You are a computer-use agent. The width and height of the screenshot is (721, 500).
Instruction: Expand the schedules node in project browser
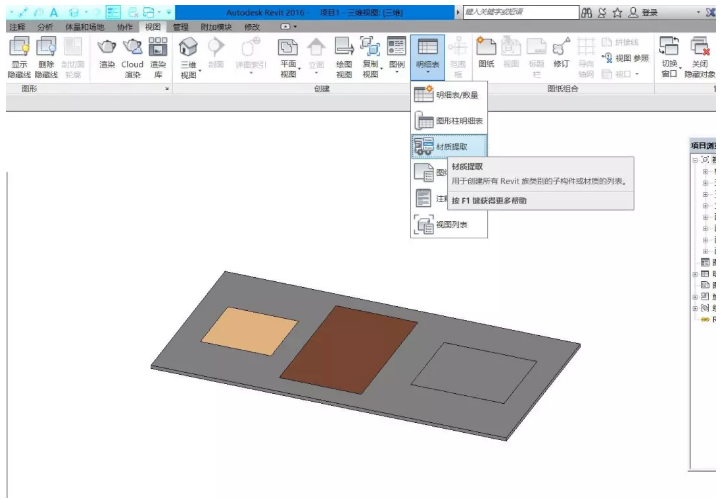coord(695,274)
